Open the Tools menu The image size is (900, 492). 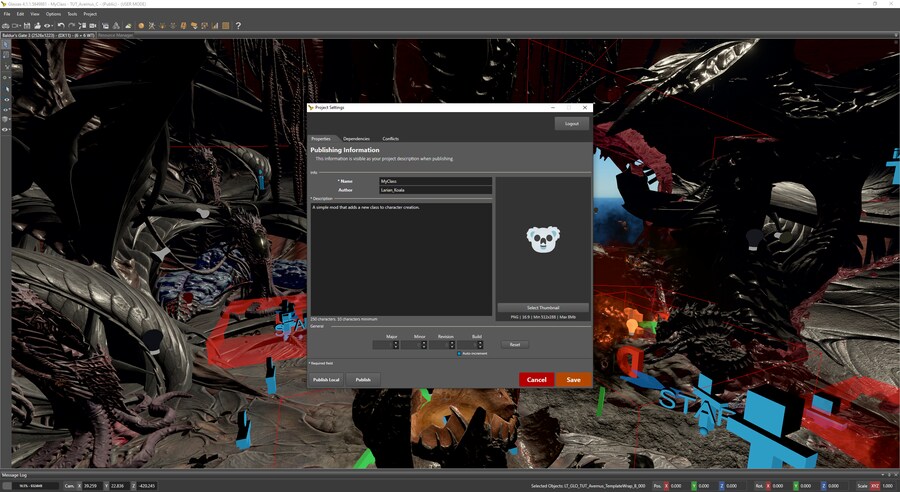coord(72,14)
